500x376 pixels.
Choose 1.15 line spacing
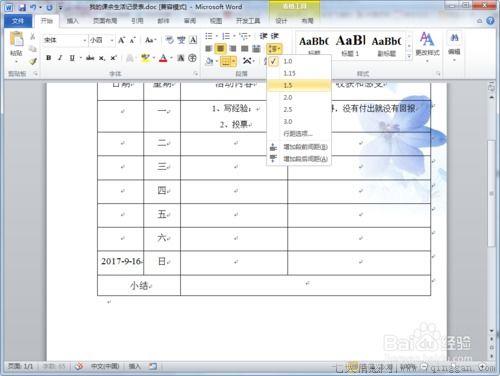[x=299, y=73]
